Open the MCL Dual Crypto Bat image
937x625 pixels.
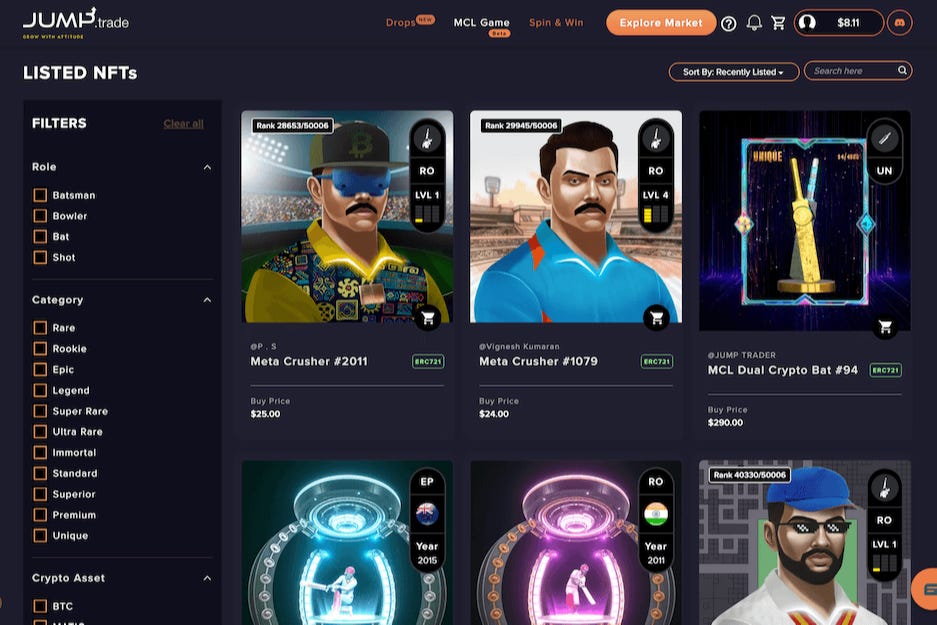805,220
